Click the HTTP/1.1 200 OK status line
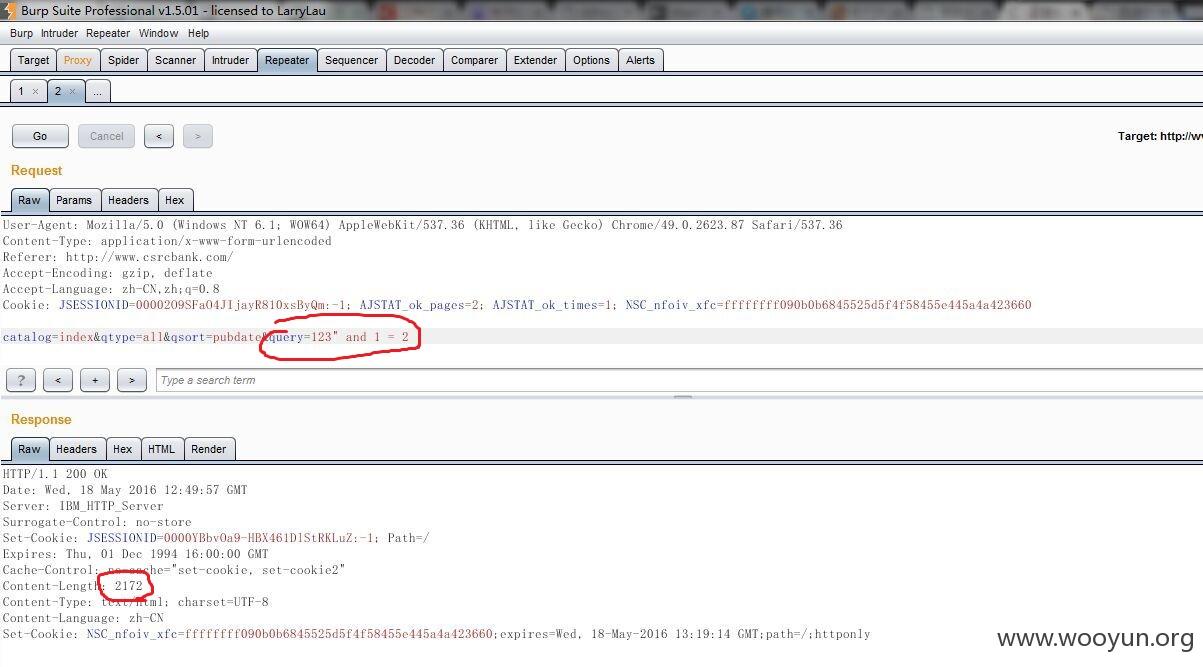This screenshot has height=667, width=1203. tap(55, 474)
